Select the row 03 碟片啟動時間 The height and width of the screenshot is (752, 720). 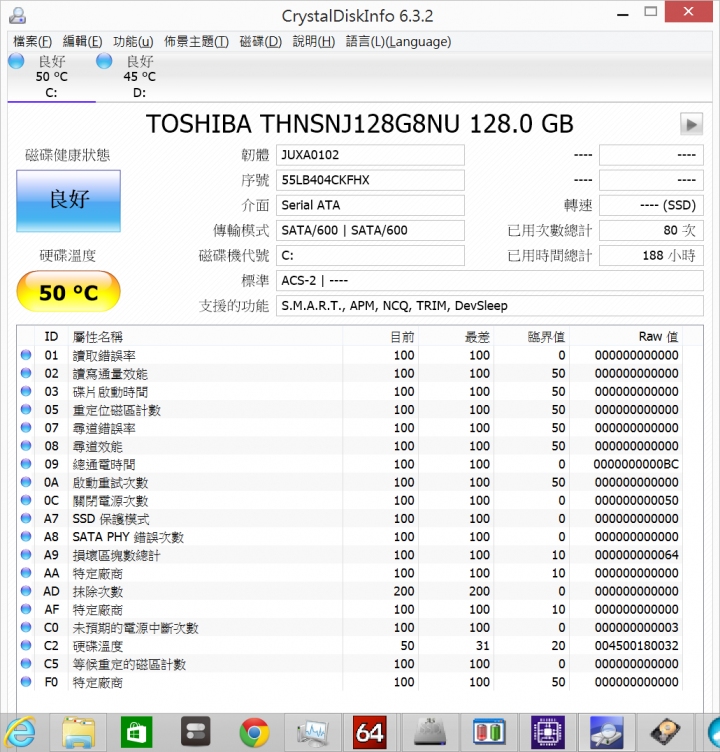[350, 391]
